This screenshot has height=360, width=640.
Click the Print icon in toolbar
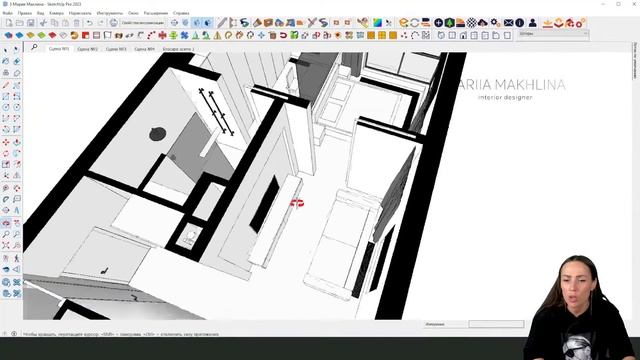[x=113, y=23]
